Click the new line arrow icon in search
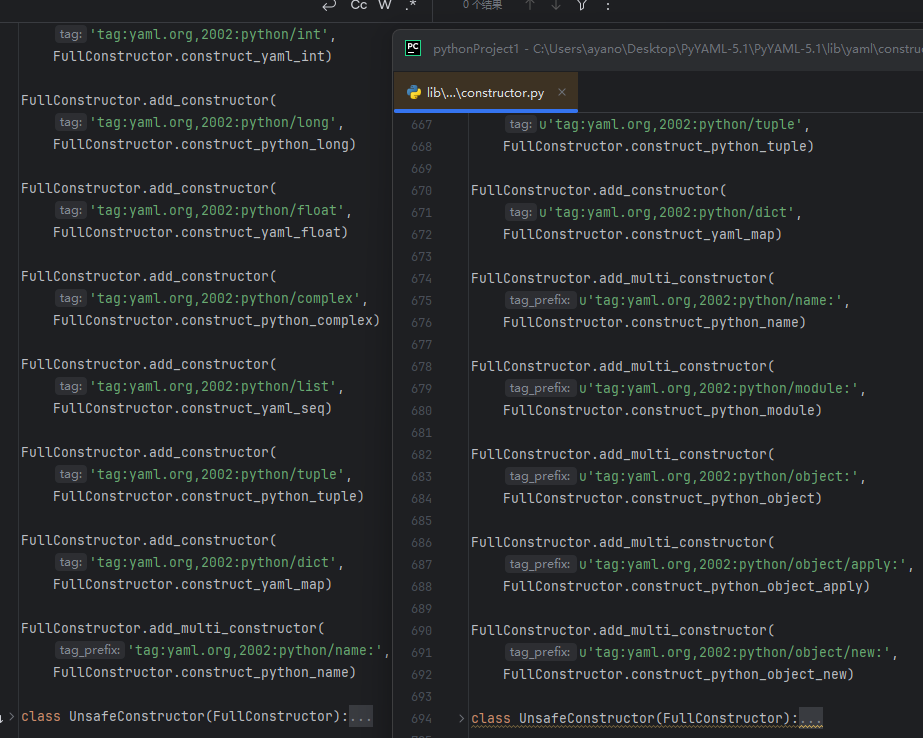The image size is (923, 738). pos(329,6)
